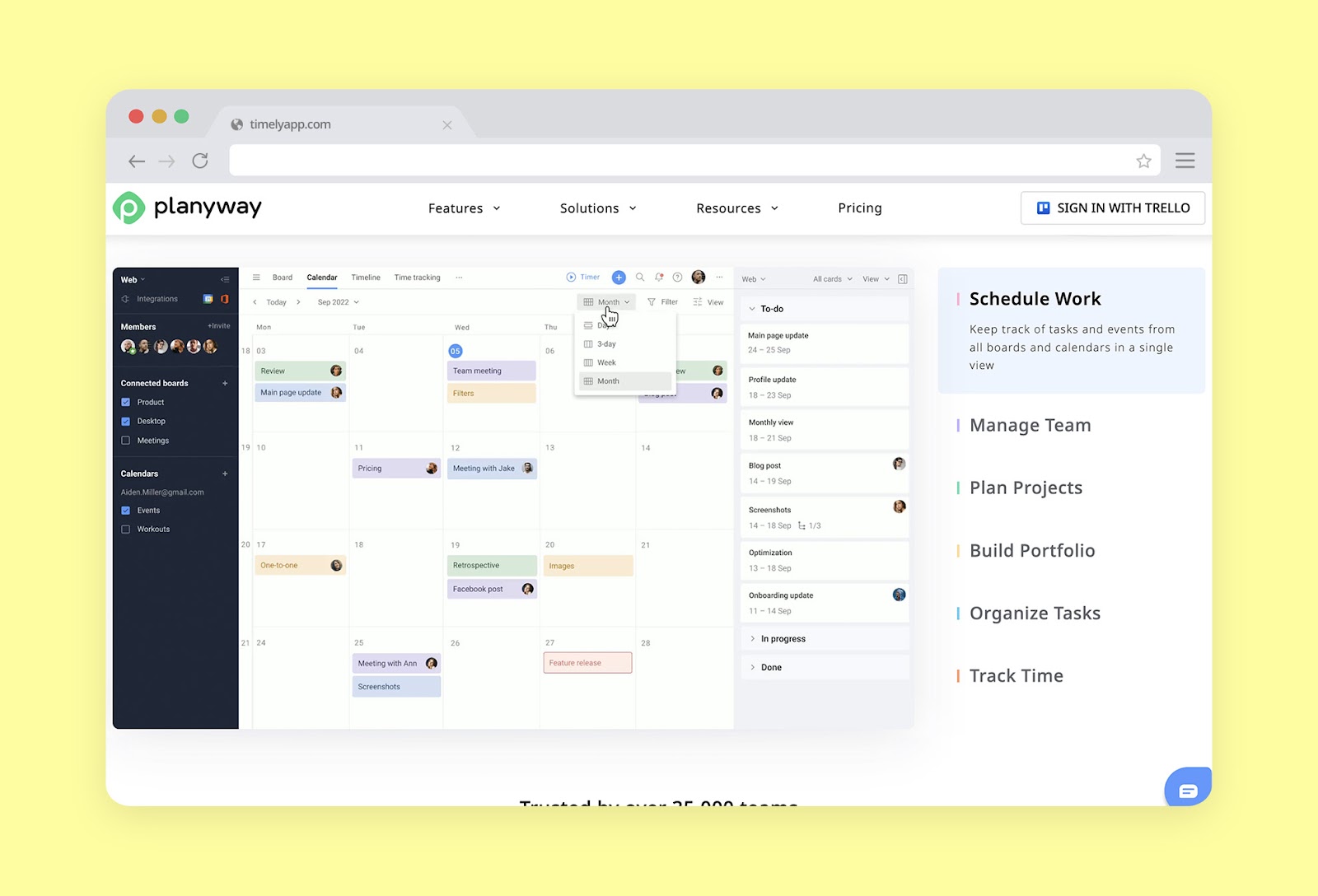Open help with the question mark icon
The image size is (1318, 896).
[x=677, y=278]
